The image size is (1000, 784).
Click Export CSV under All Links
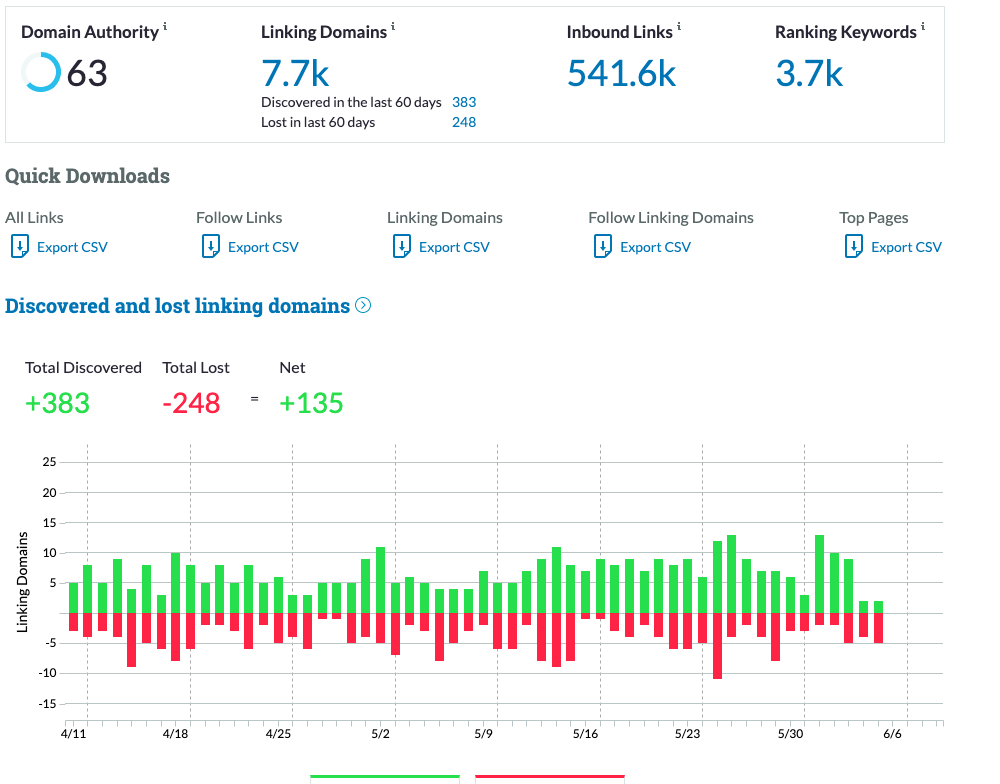[72, 247]
